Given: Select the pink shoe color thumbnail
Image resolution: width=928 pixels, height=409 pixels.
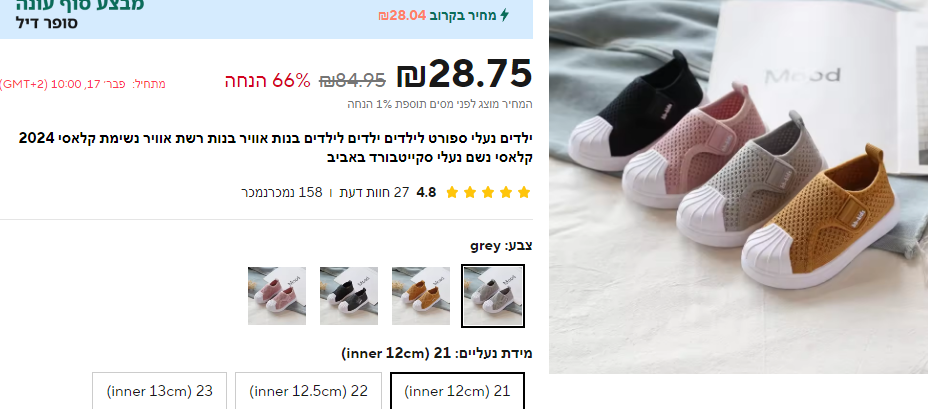Looking at the screenshot, I should point(277,295).
